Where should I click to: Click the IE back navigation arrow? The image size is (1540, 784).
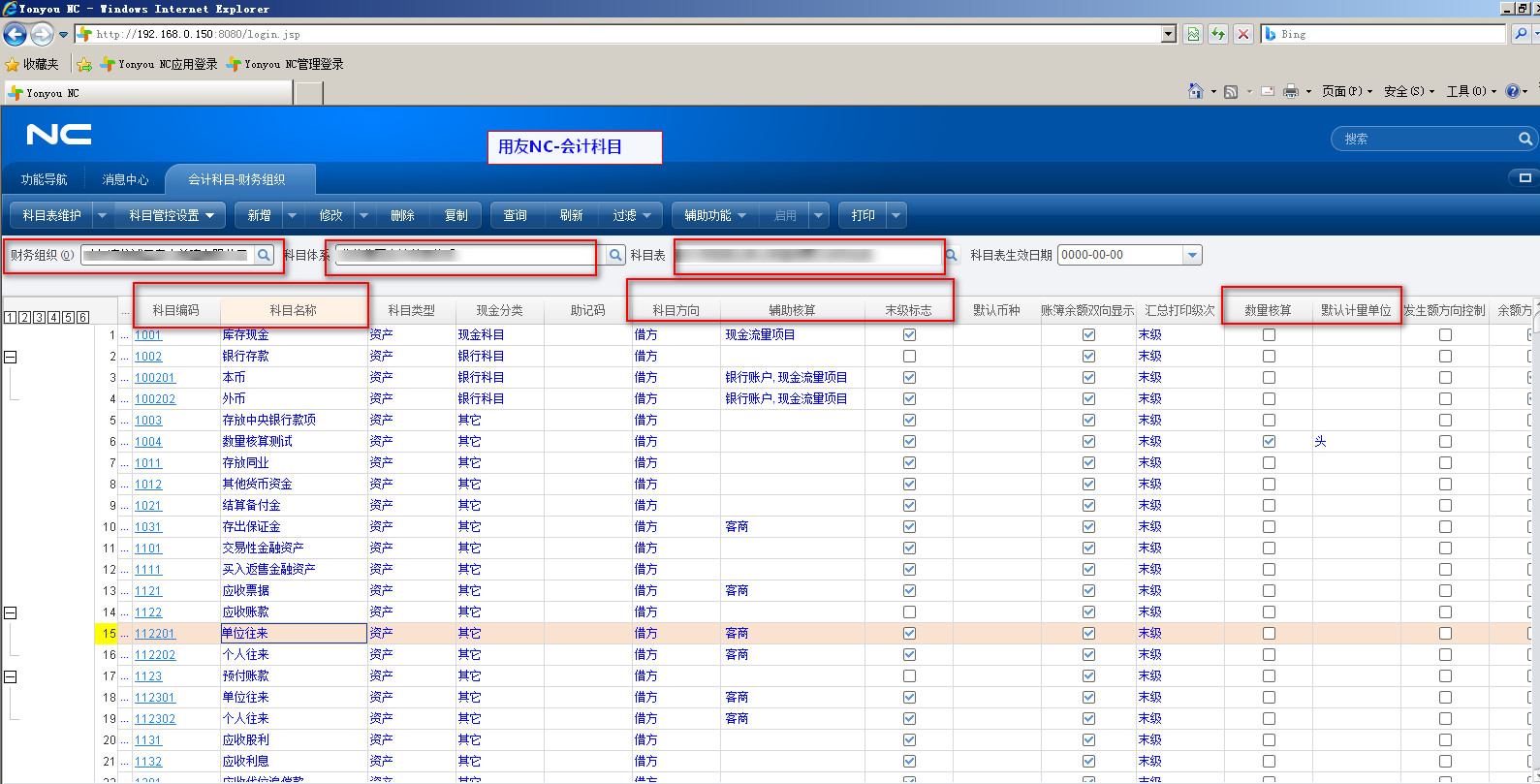[x=15, y=35]
